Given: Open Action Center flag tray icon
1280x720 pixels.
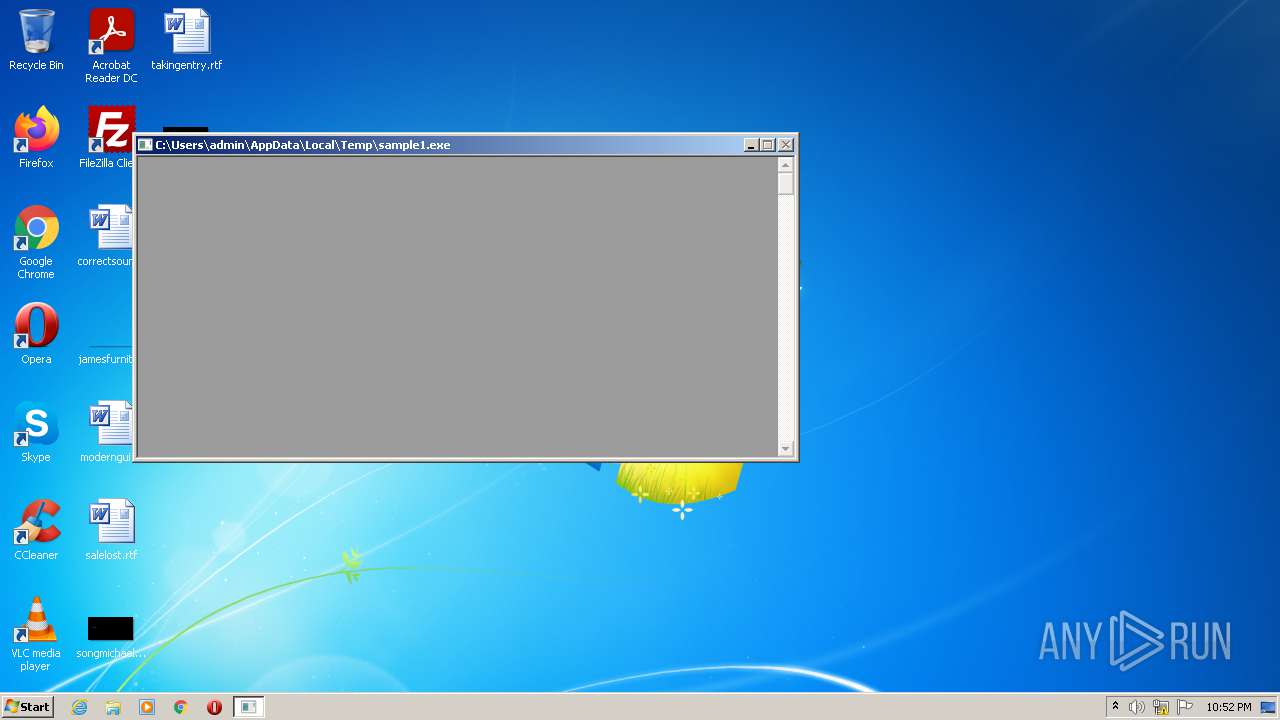Looking at the screenshot, I should 1185,707.
